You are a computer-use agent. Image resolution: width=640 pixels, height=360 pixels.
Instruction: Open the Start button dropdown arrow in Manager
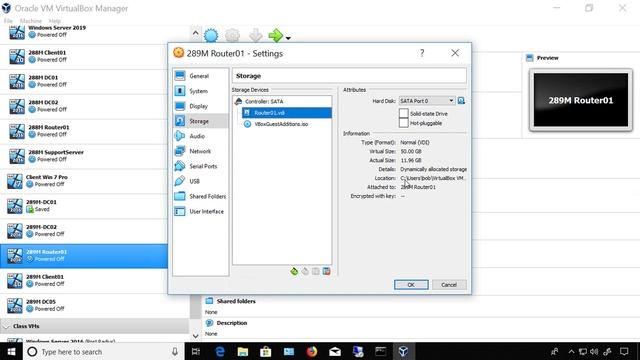pos(288,38)
